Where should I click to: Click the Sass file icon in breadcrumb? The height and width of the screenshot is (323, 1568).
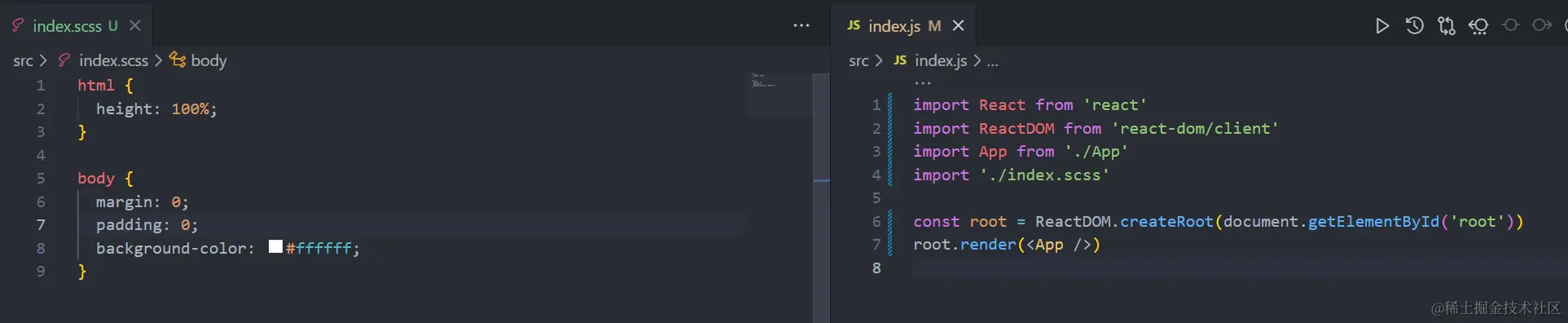click(64, 60)
